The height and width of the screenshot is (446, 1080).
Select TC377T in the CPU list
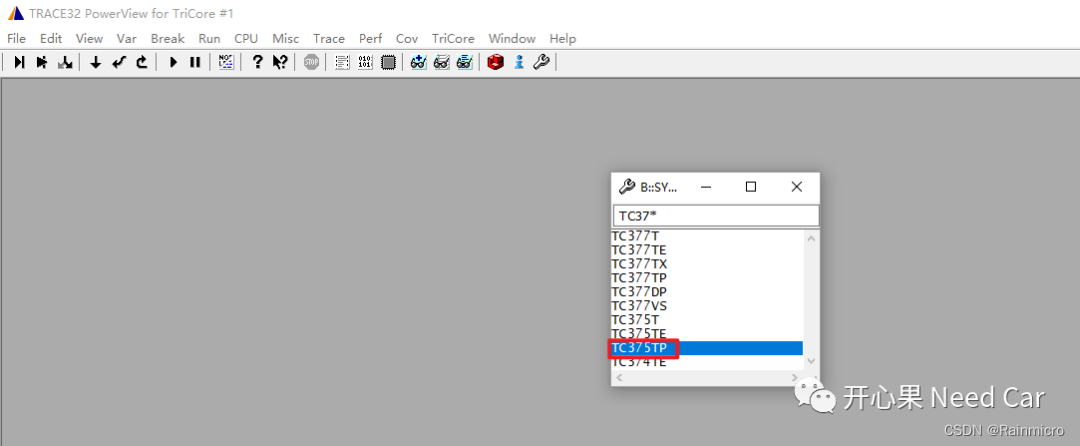coord(707,235)
